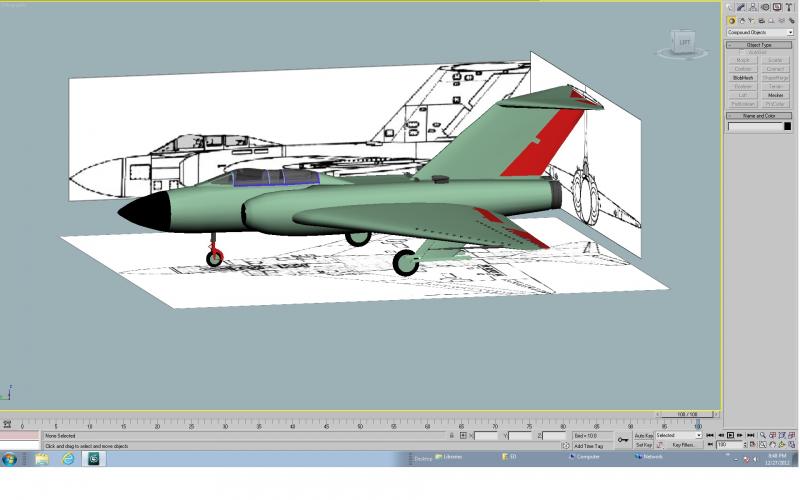Click the time slider right arrow
Image resolution: width=800 pixels, height=500 pixels.
point(716,414)
